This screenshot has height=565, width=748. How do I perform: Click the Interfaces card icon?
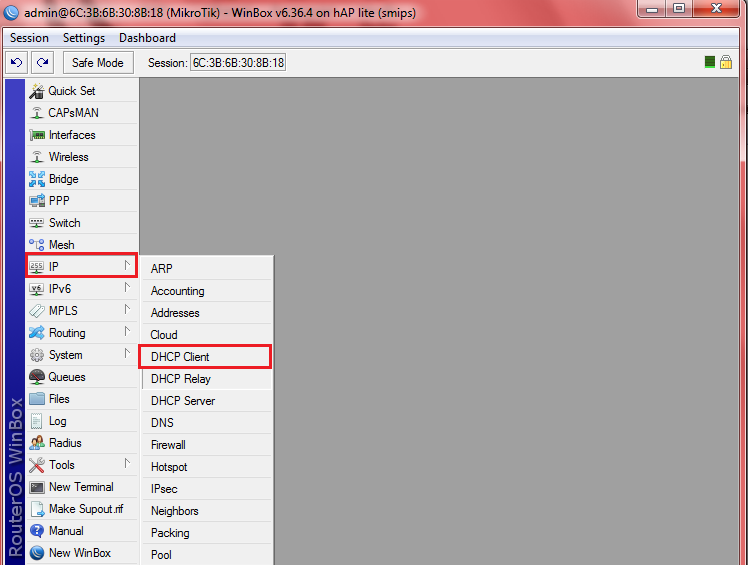tap(37, 136)
